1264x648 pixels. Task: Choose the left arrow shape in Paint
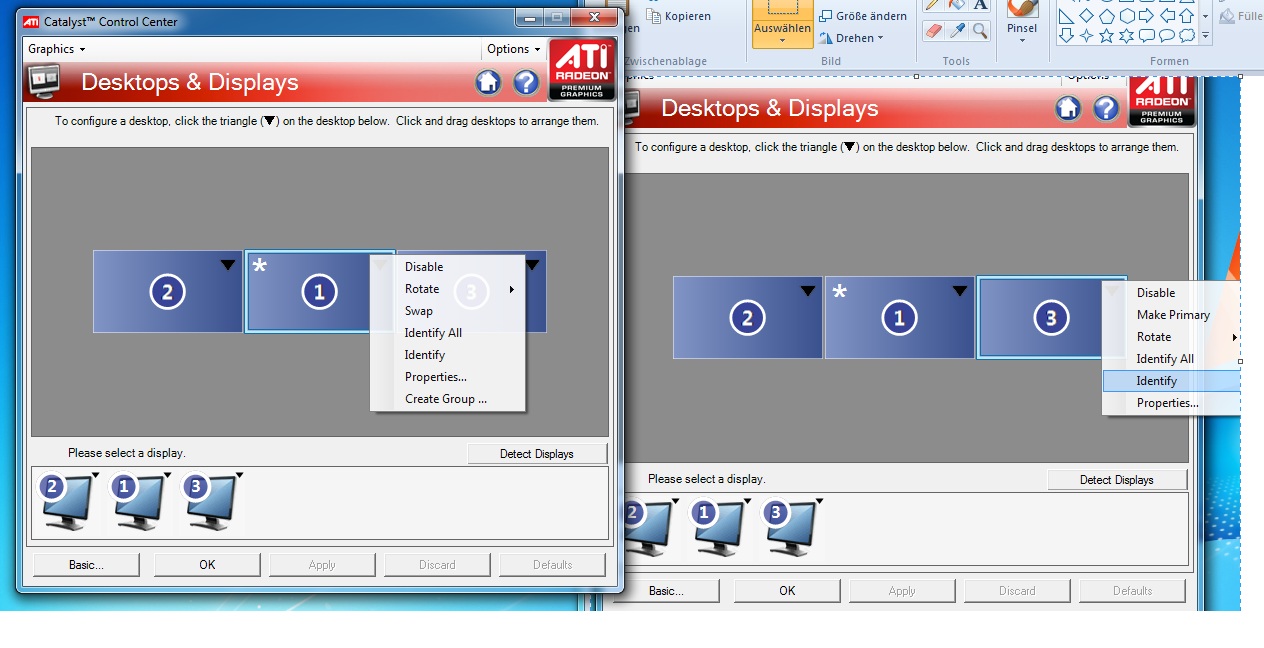pos(1167,16)
